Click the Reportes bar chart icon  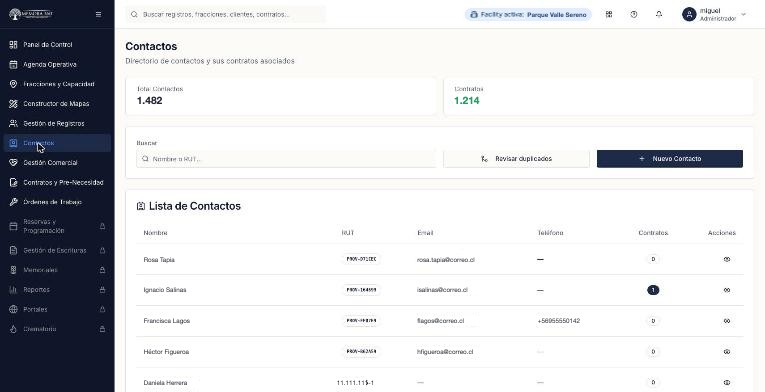click(14, 290)
